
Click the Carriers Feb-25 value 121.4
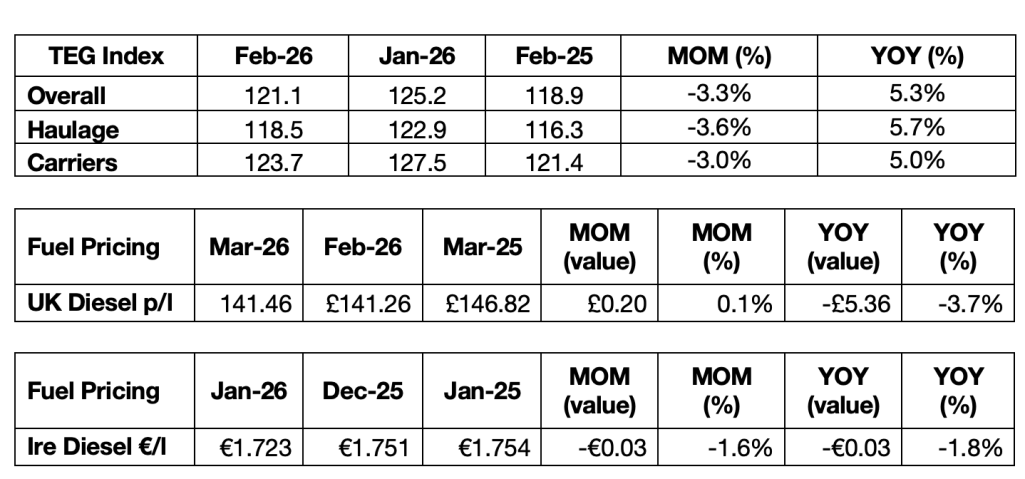[553, 161]
